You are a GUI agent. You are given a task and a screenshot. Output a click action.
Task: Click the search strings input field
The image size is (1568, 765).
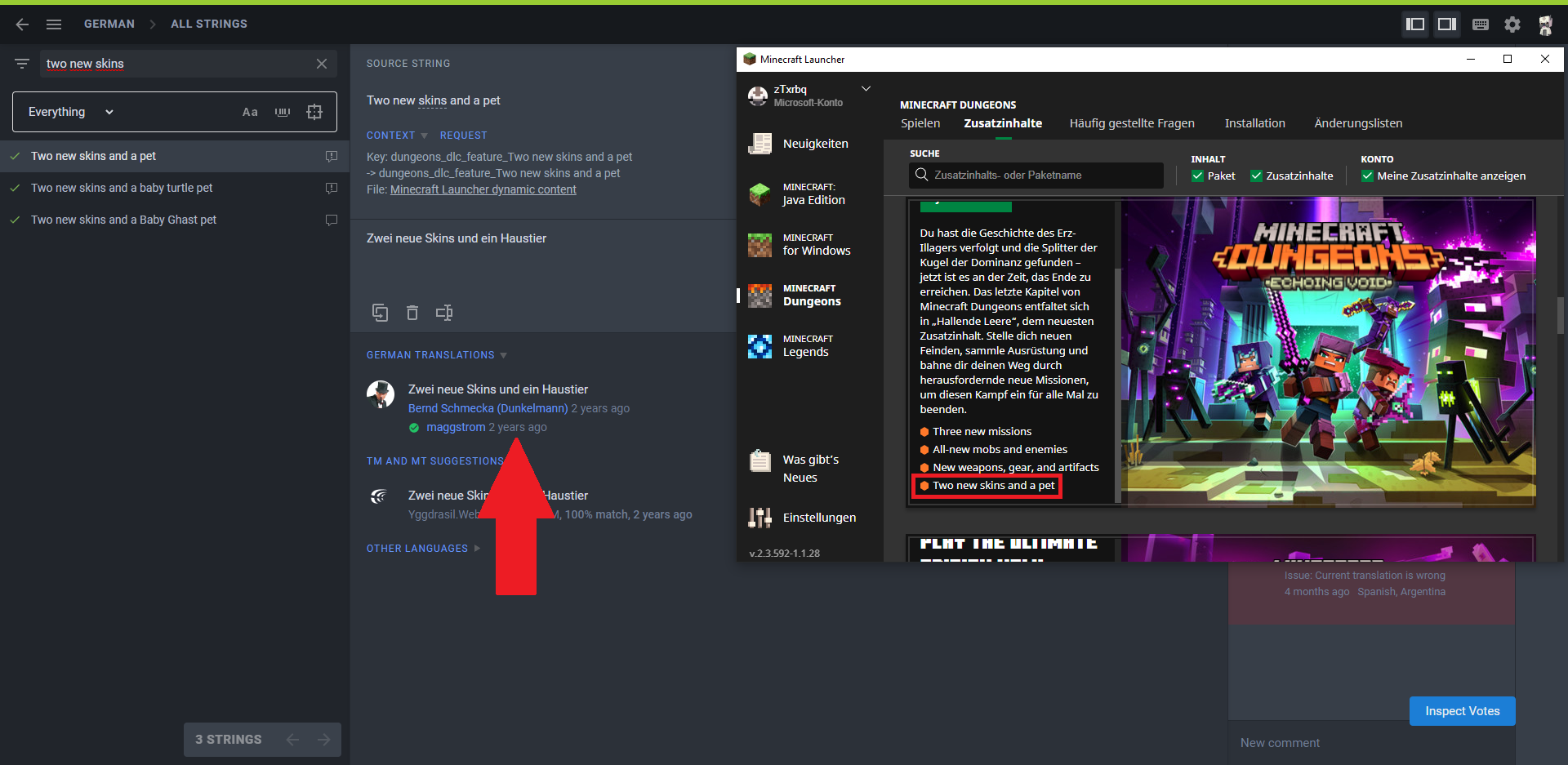pos(176,64)
